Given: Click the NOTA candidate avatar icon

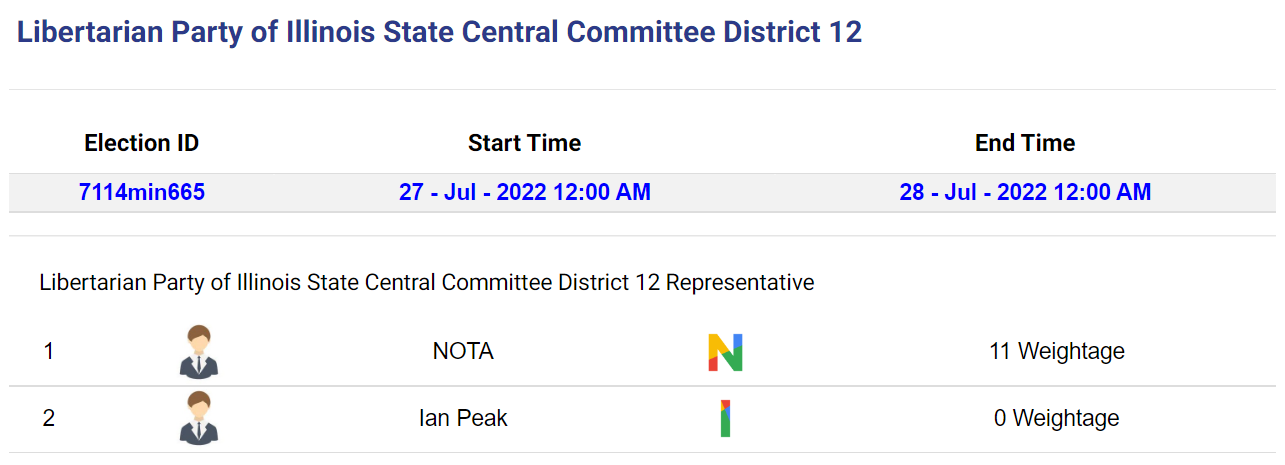Looking at the screenshot, I should coord(199,352).
